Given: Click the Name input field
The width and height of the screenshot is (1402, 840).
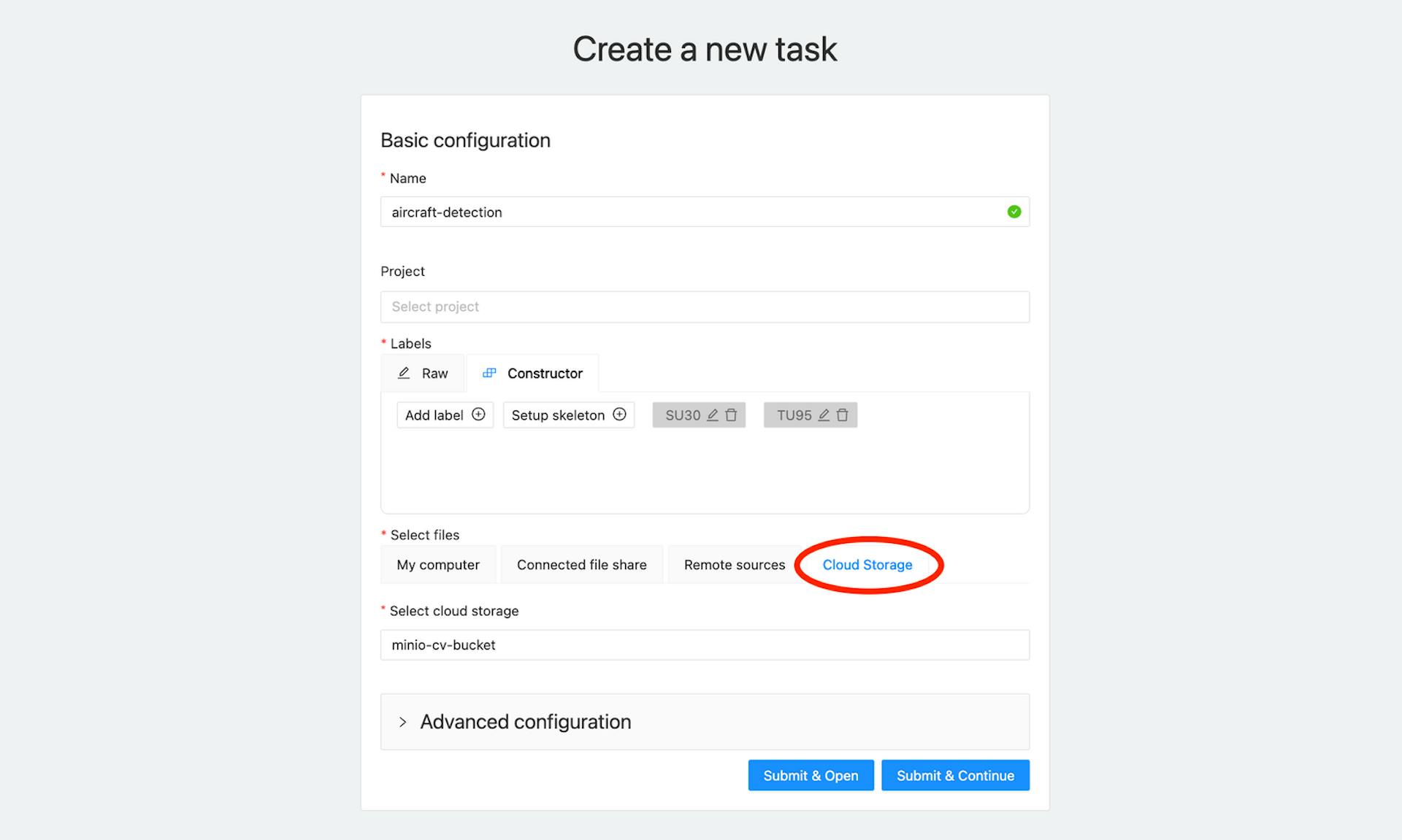Looking at the screenshot, I should [x=694, y=212].
